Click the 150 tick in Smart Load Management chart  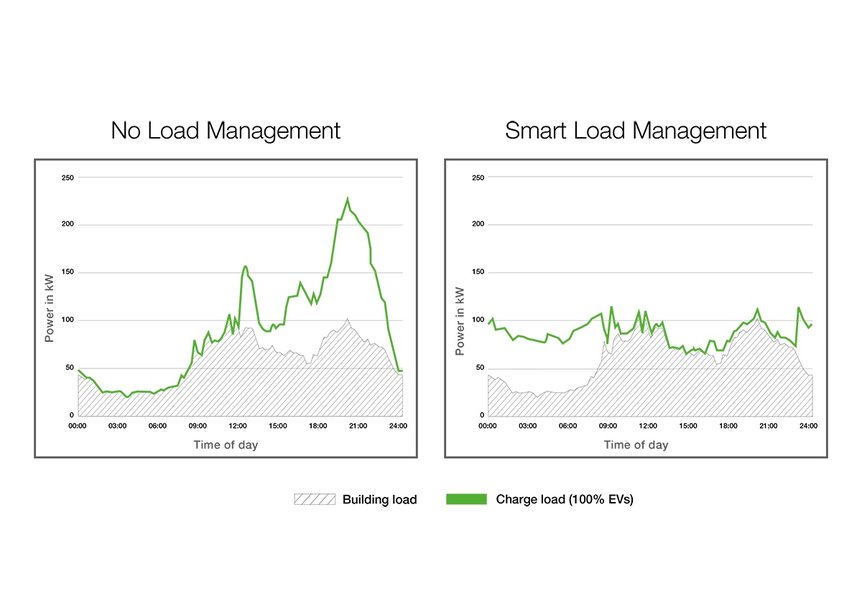click(x=478, y=272)
